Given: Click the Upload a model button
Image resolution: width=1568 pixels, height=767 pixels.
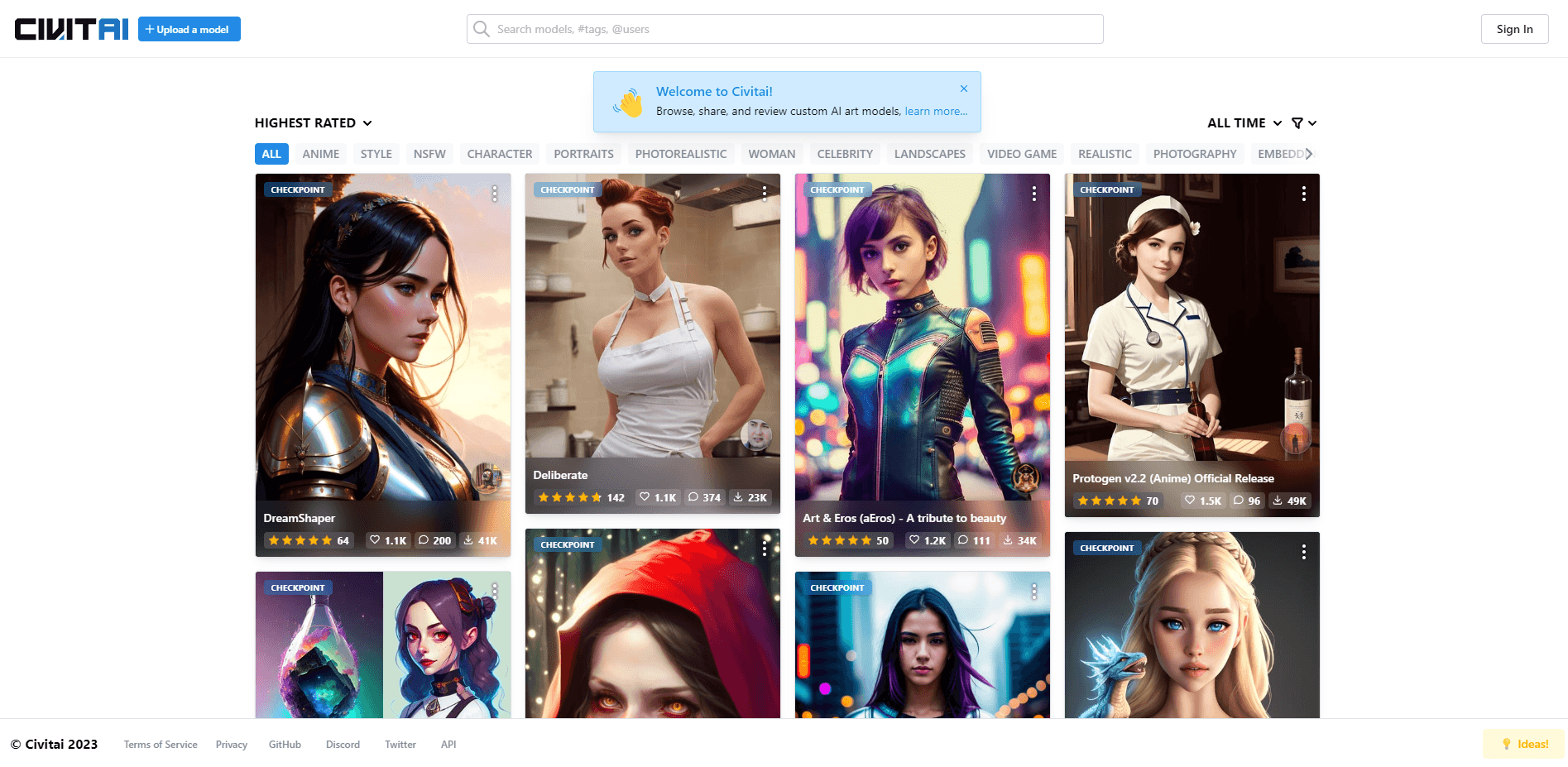Looking at the screenshot, I should click(189, 29).
